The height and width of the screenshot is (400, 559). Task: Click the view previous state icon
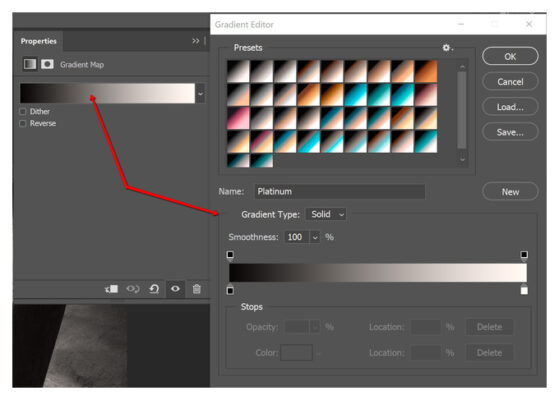pyautogui.click(x=133, y=289)
